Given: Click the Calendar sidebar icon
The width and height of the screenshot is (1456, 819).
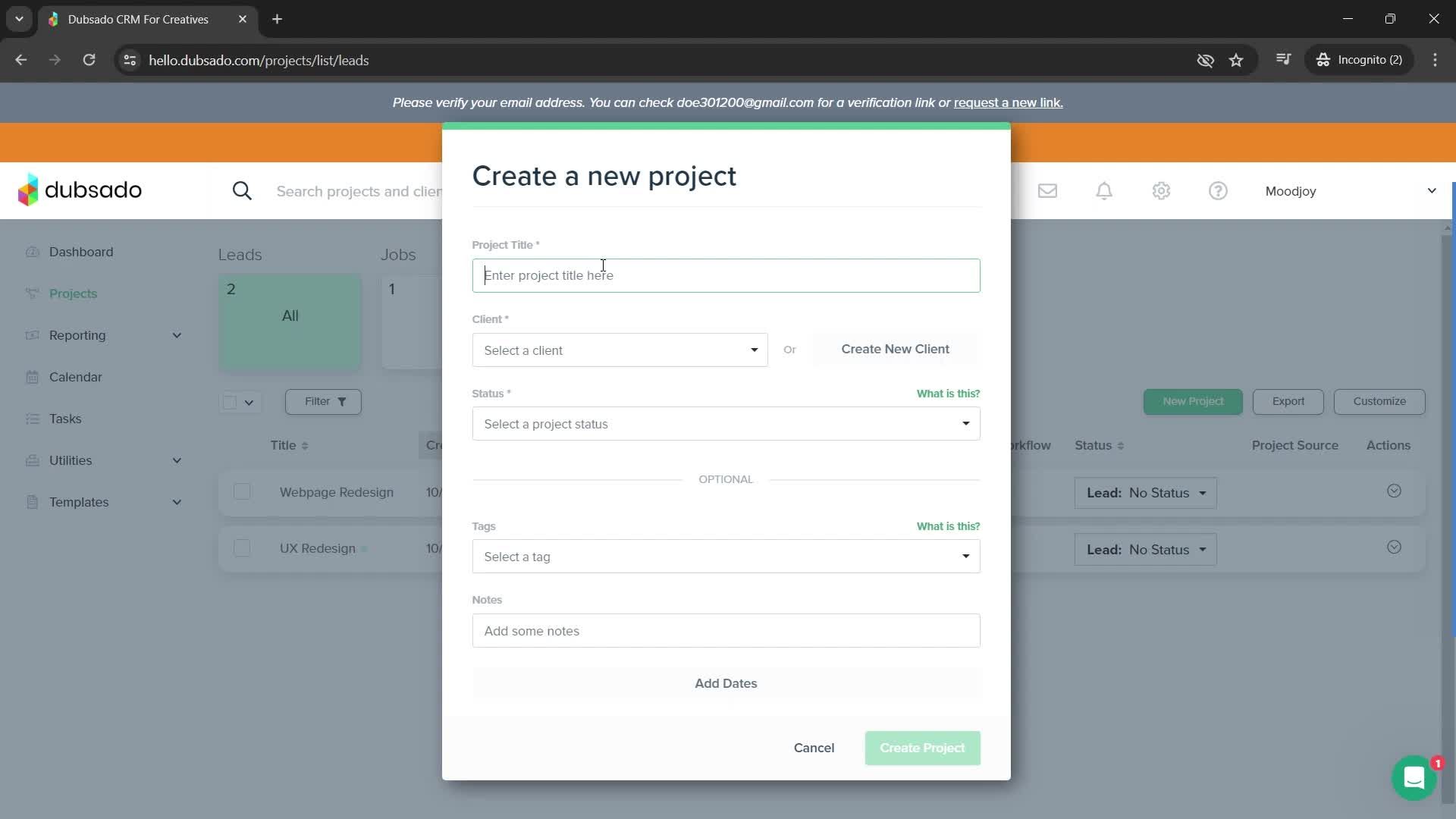Looking at the screenshot, I should [32, 377].
